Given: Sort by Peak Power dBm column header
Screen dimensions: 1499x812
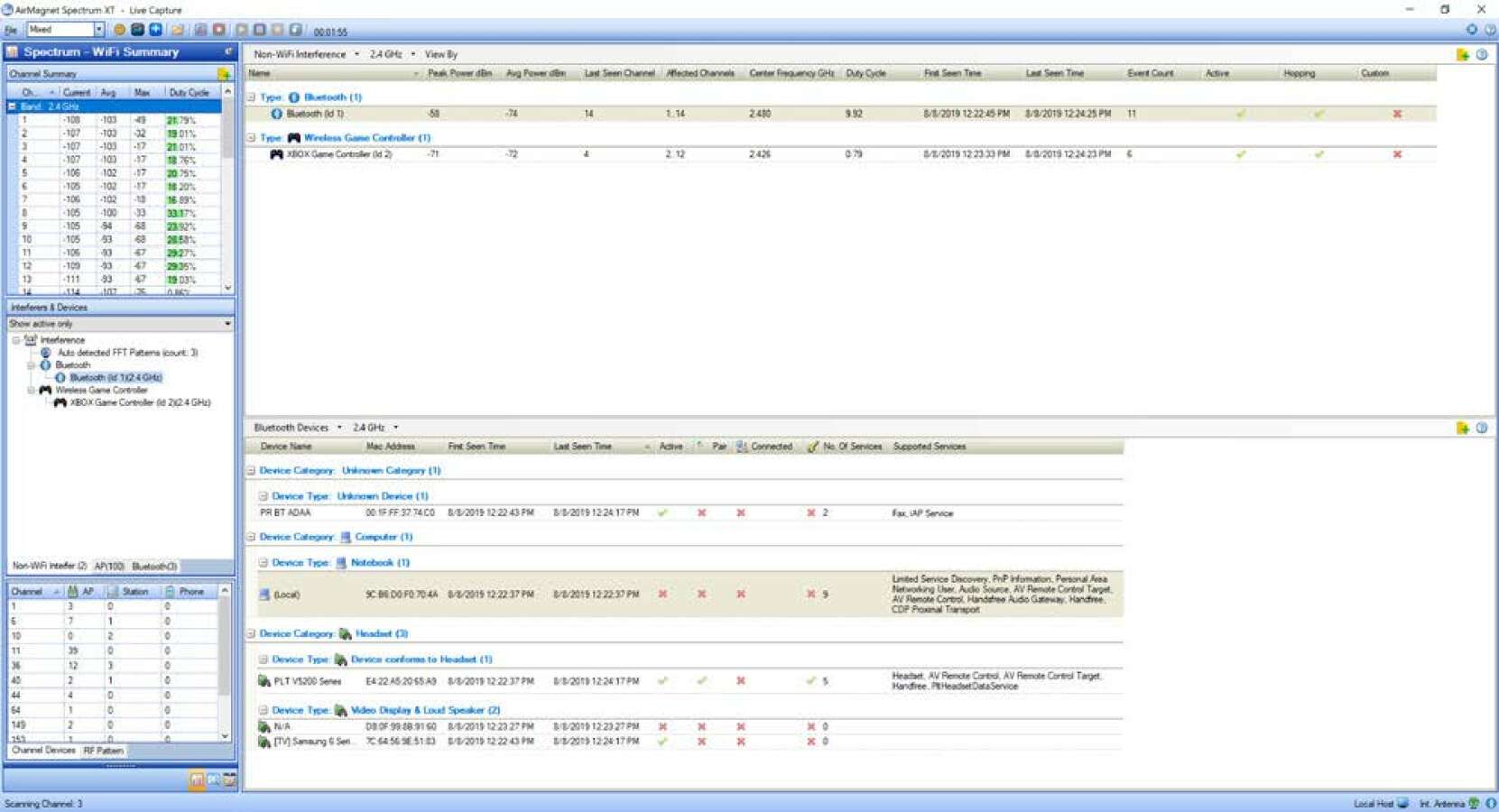Looking at the screenshot, I should point(459,73).
